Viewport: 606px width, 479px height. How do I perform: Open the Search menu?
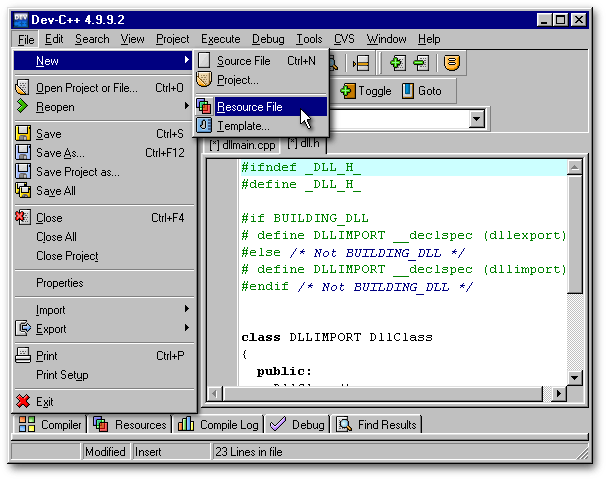92,39
